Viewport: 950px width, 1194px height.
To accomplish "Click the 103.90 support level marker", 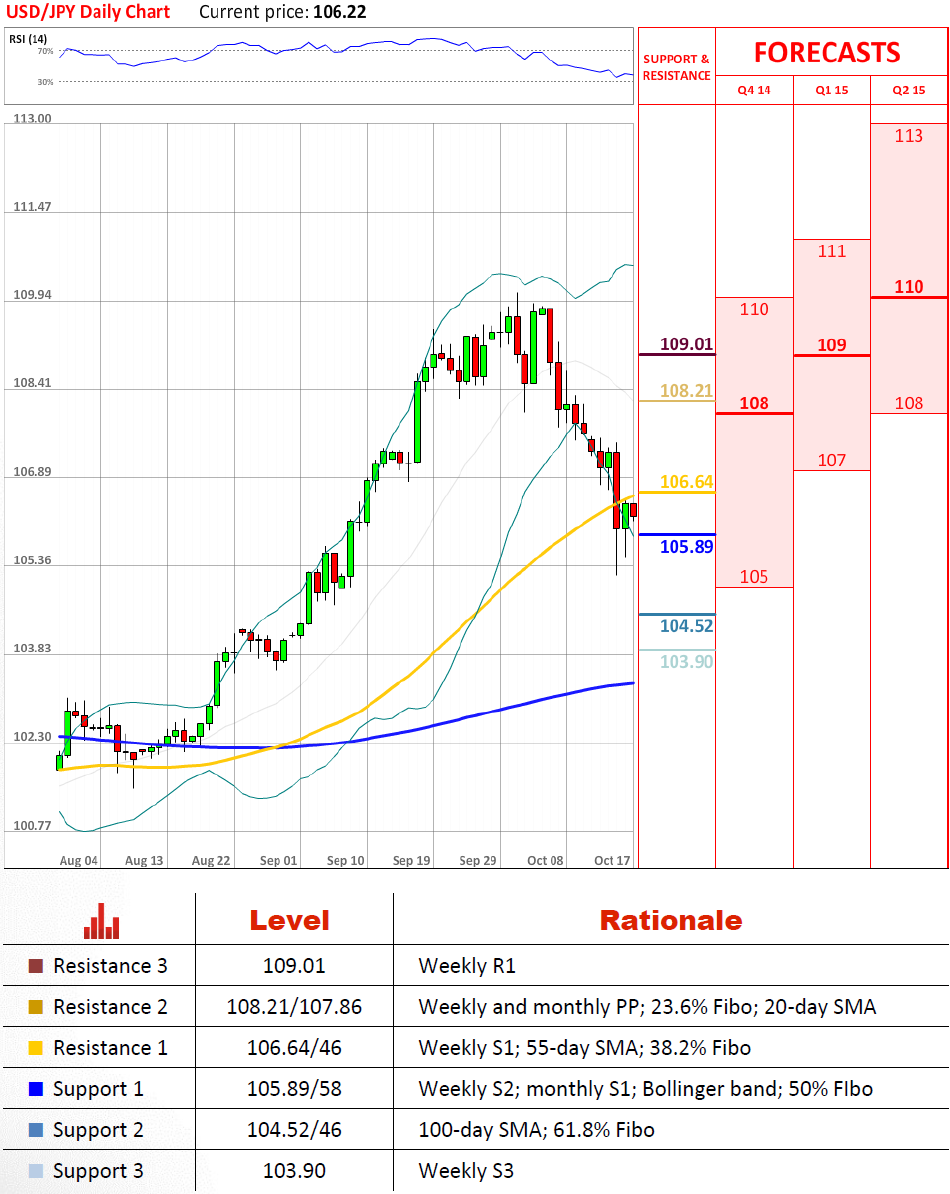I will pos(686,662).
